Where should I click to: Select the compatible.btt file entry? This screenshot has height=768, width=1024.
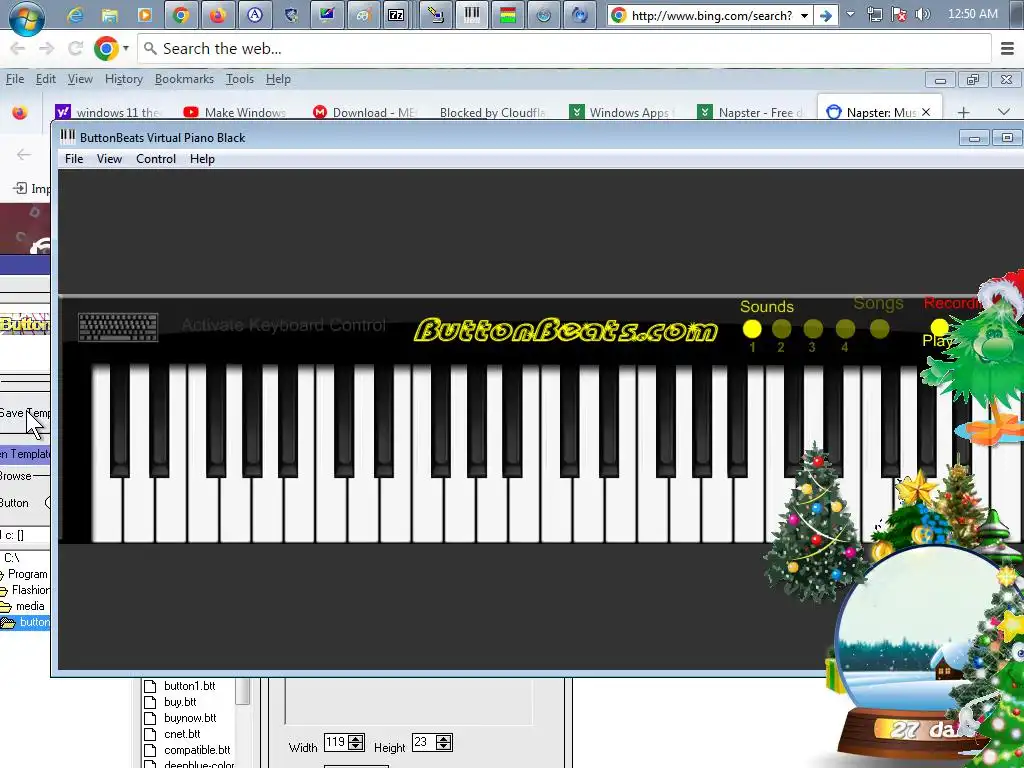197,750
